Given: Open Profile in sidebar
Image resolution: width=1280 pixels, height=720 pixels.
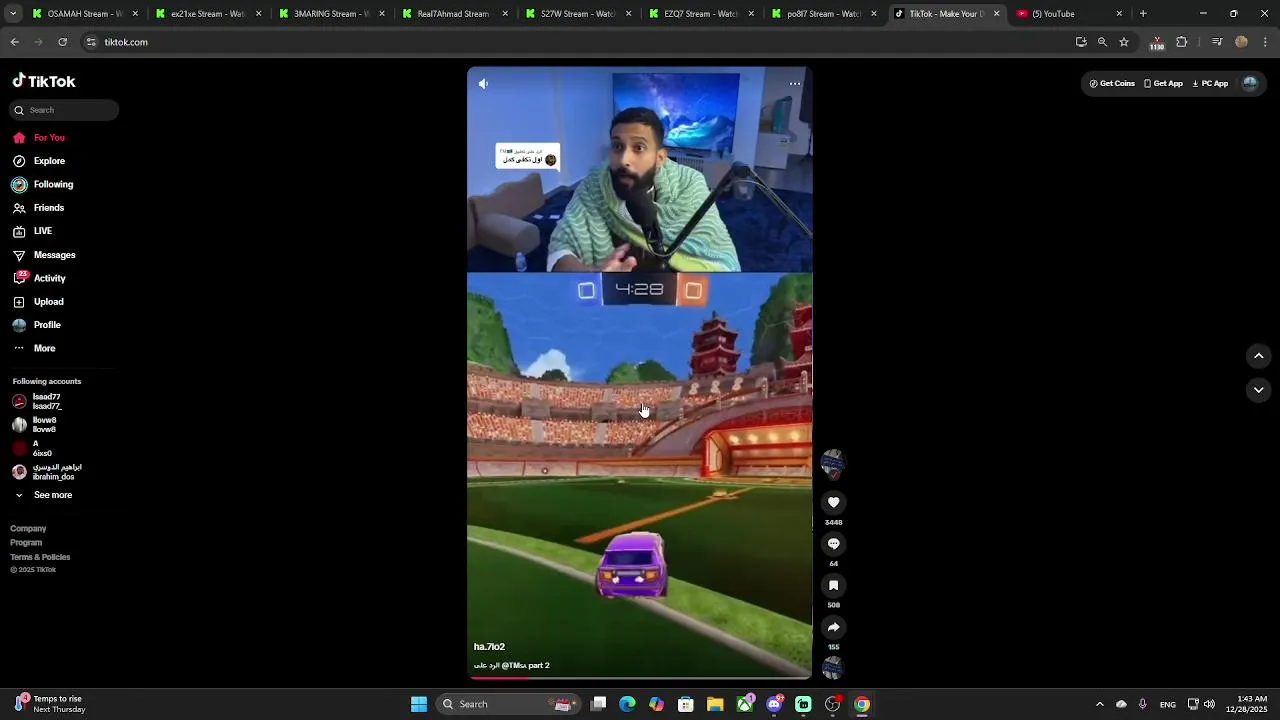Looking at the screenshot, I should [x=37, y=325].
